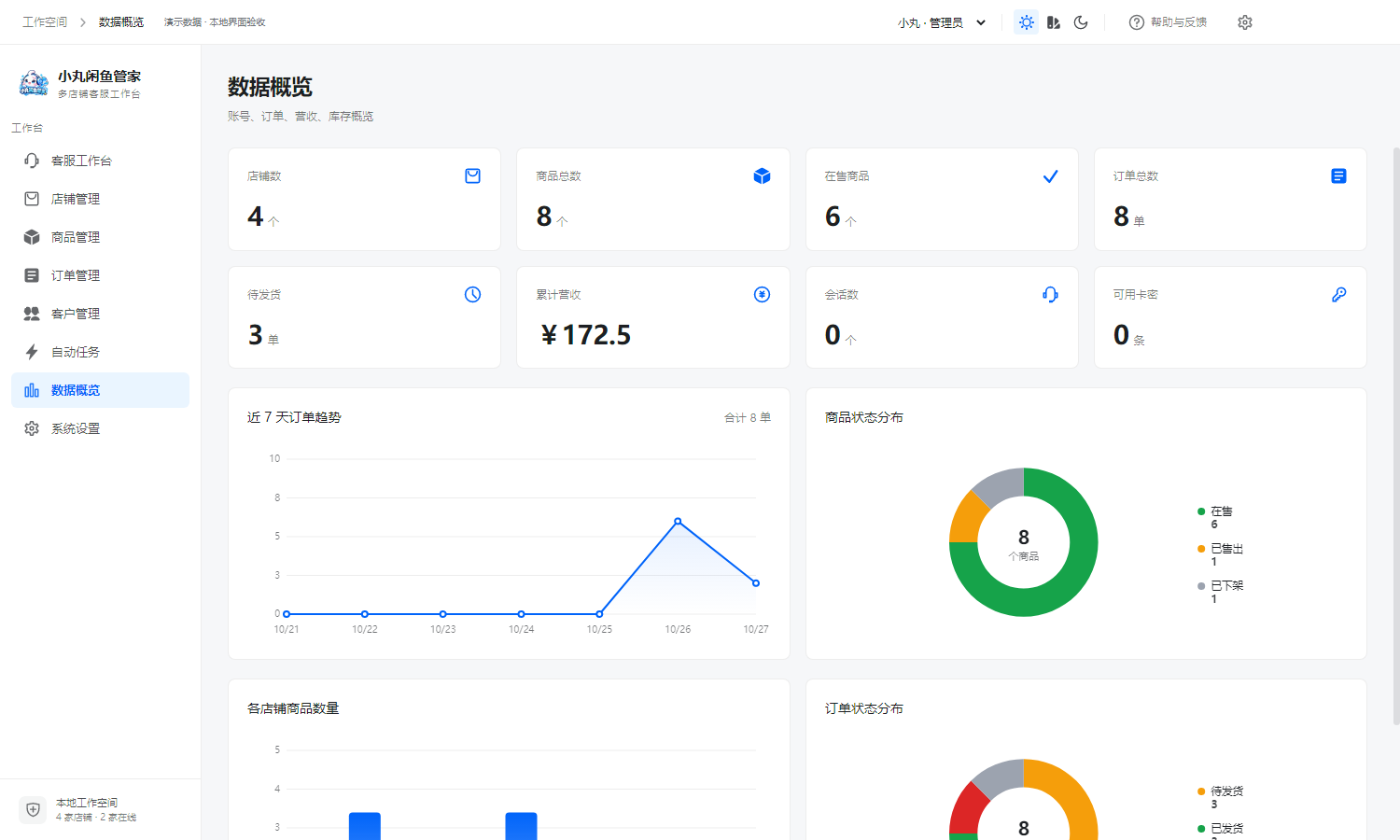Click the yen icon on 累计营收 card
This screenshot has height=840, width=1400.
coord(762,295)
